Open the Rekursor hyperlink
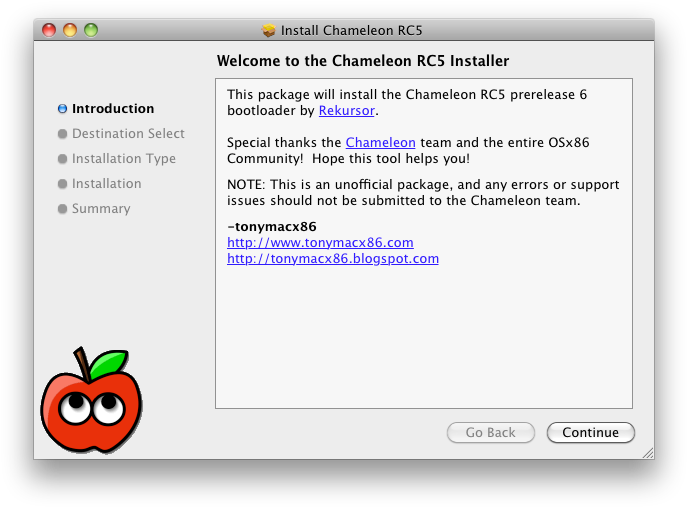This screenshot has height=507, width=687. (x=347, y=110)
